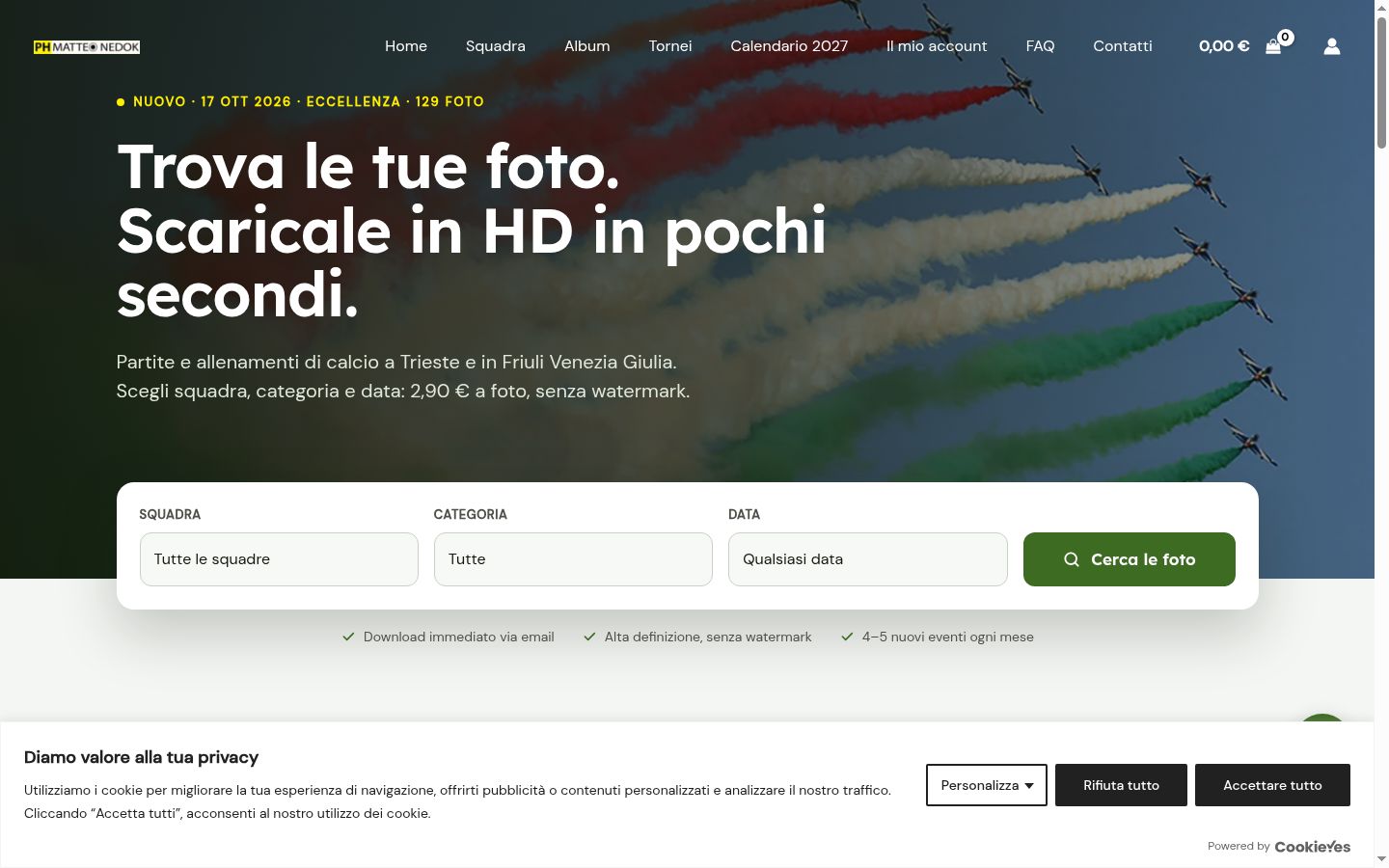Click 'Download immediato via email' text
The width and height of the screenshot is (1389, 868).
(x=459, y=637)
